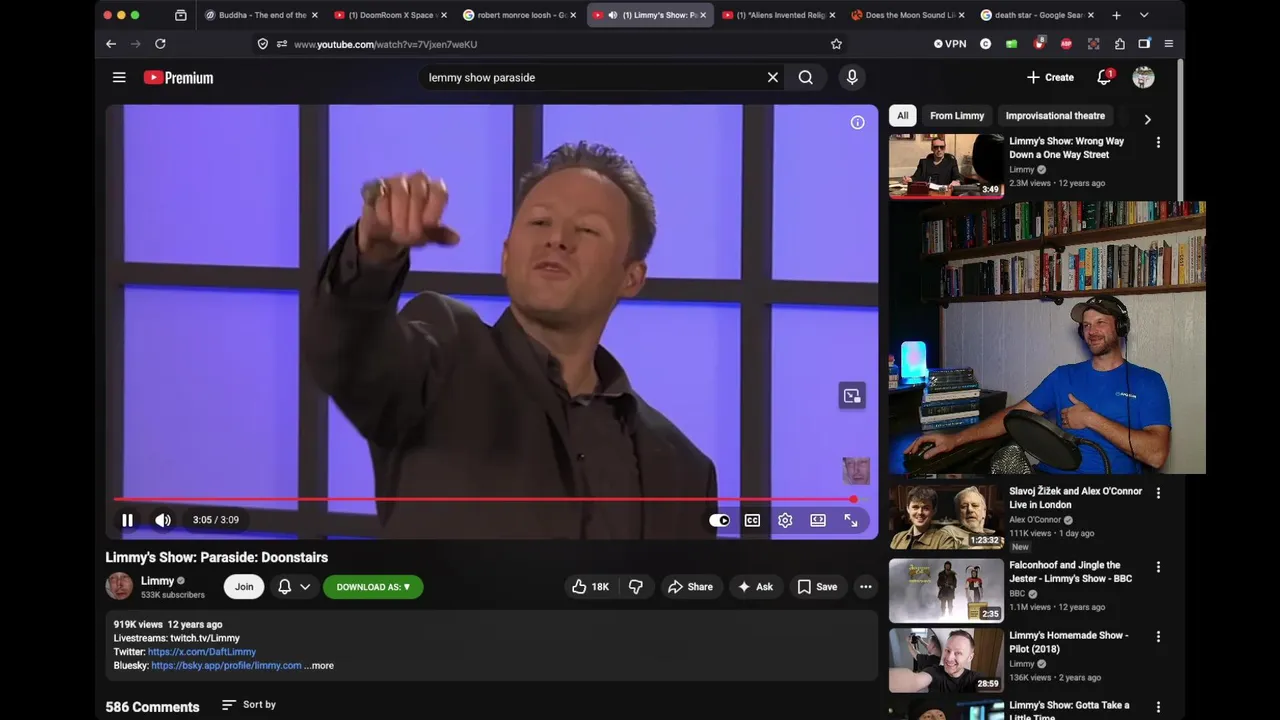Image resolution: width=1280 pixels, height=720 pixels.
Task: Go back with the browser arrow
Action: (111, 44)
